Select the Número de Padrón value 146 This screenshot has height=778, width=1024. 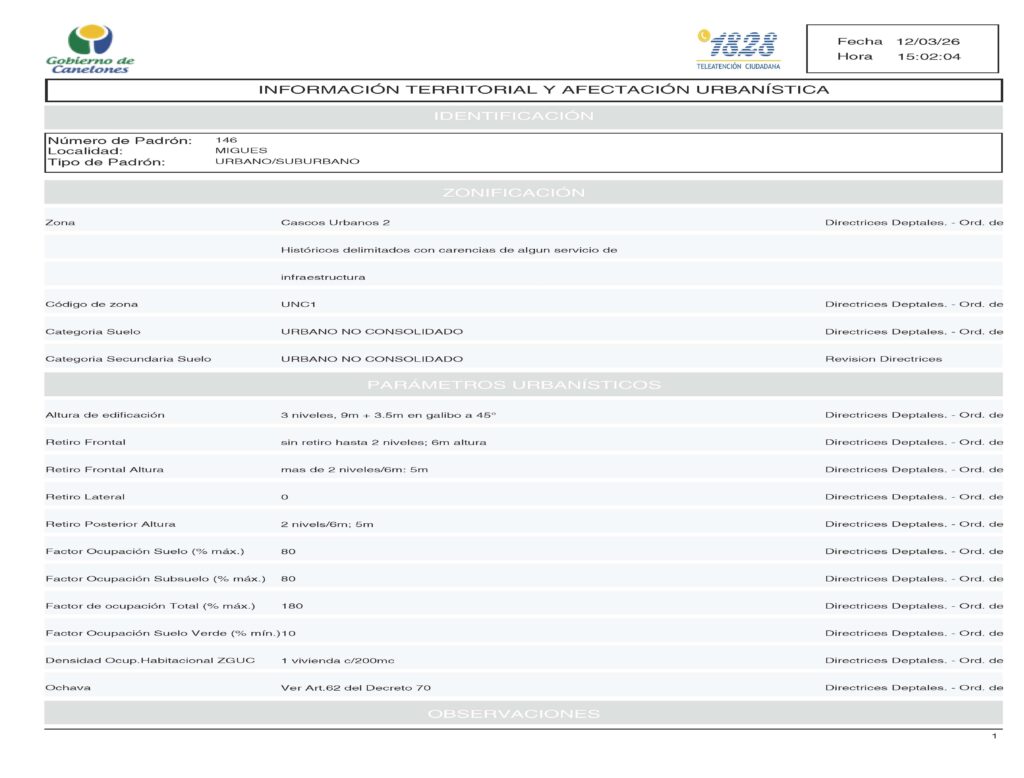pos(226,140)
